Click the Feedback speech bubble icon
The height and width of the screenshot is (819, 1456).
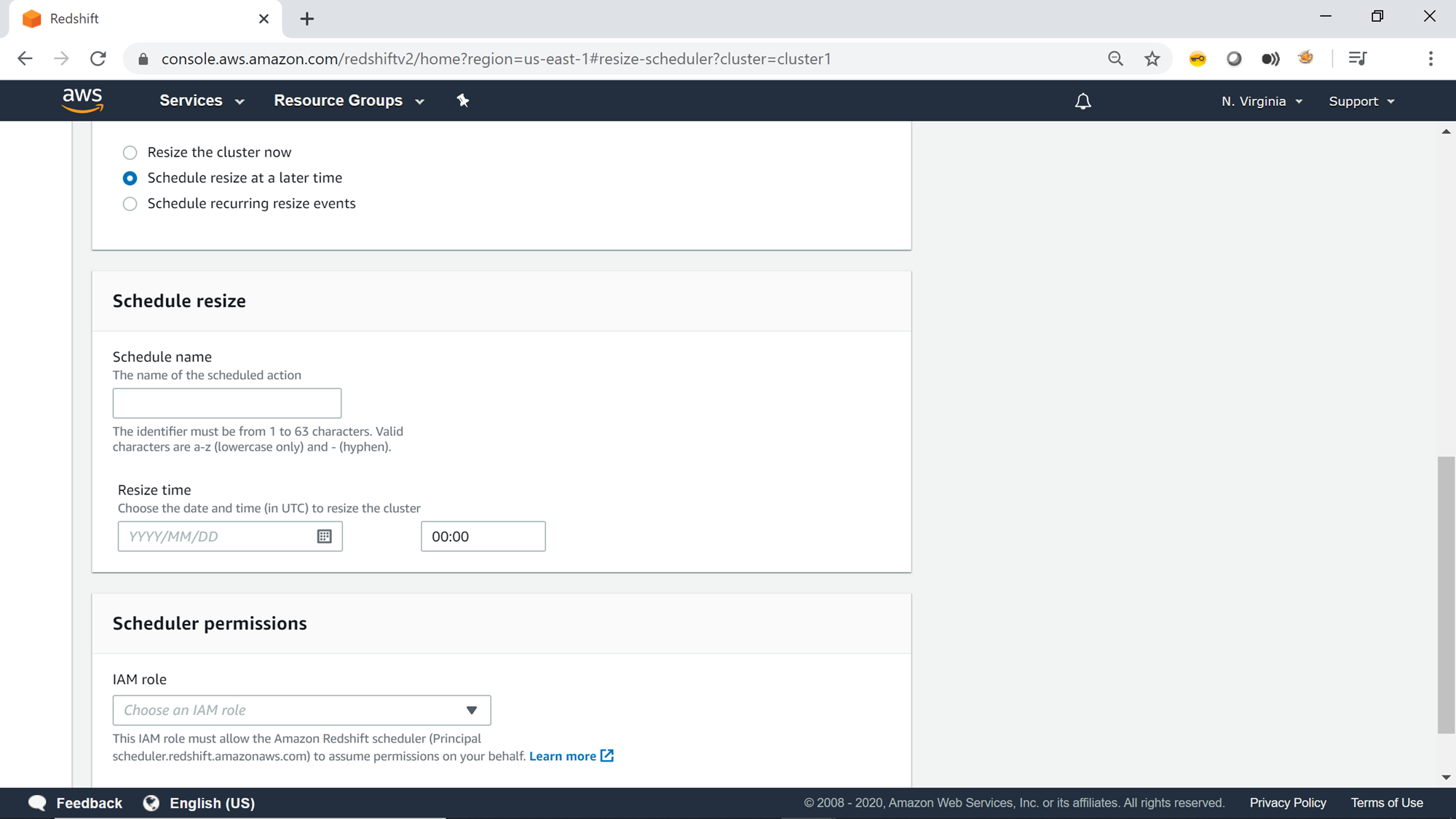pyautogui.click(x=37, y=802)
